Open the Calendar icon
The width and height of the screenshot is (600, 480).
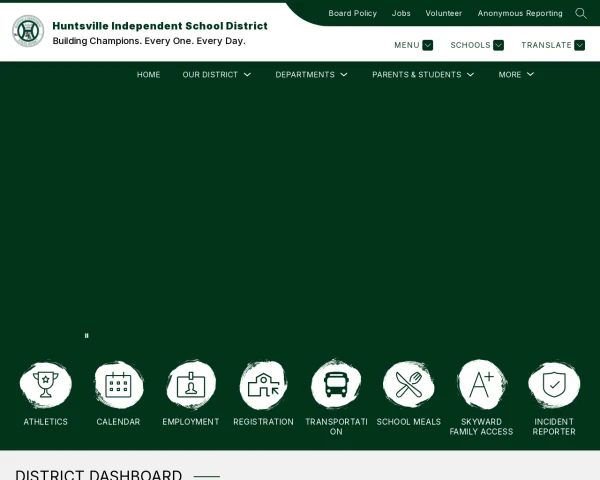tap(118, 385)
